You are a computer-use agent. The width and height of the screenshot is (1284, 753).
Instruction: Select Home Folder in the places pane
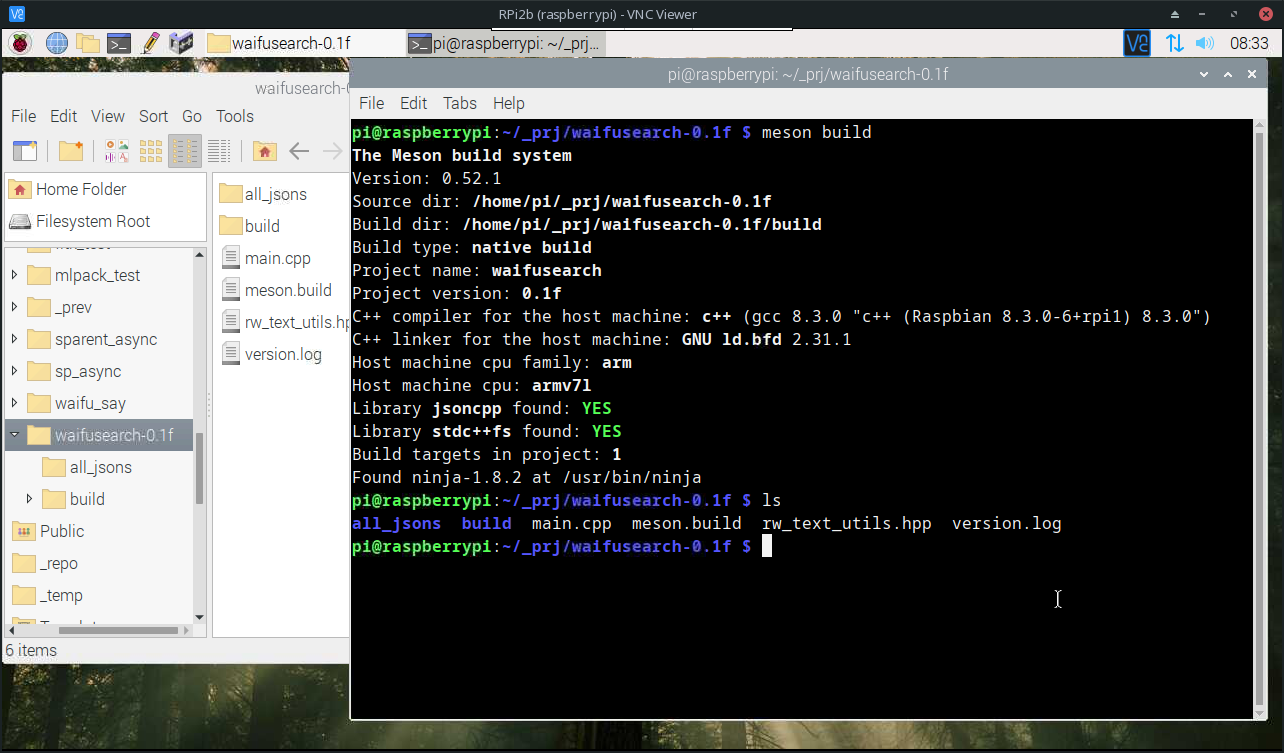105,189
